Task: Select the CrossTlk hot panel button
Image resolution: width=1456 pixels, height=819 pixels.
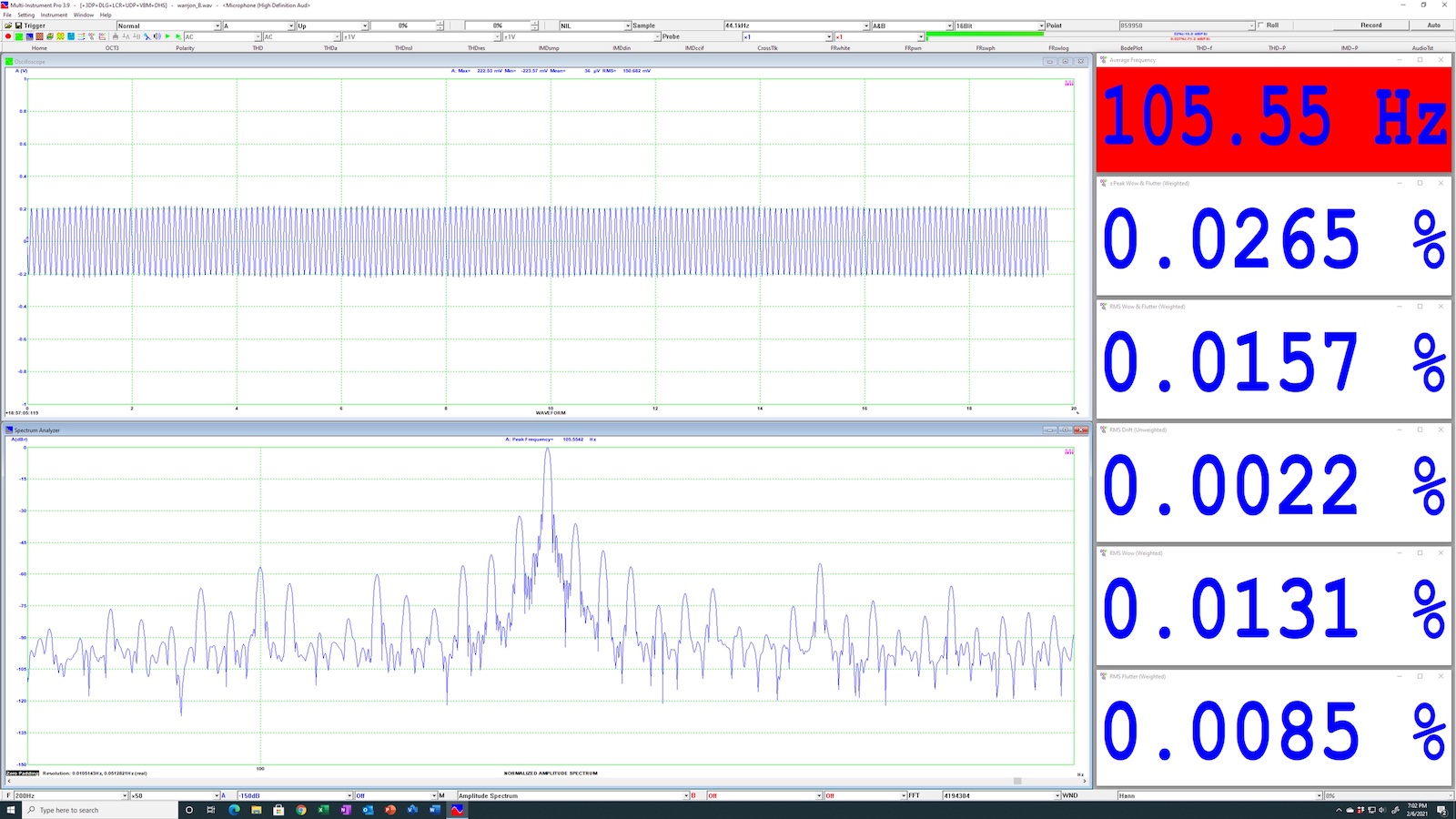Action: point(767,47)
